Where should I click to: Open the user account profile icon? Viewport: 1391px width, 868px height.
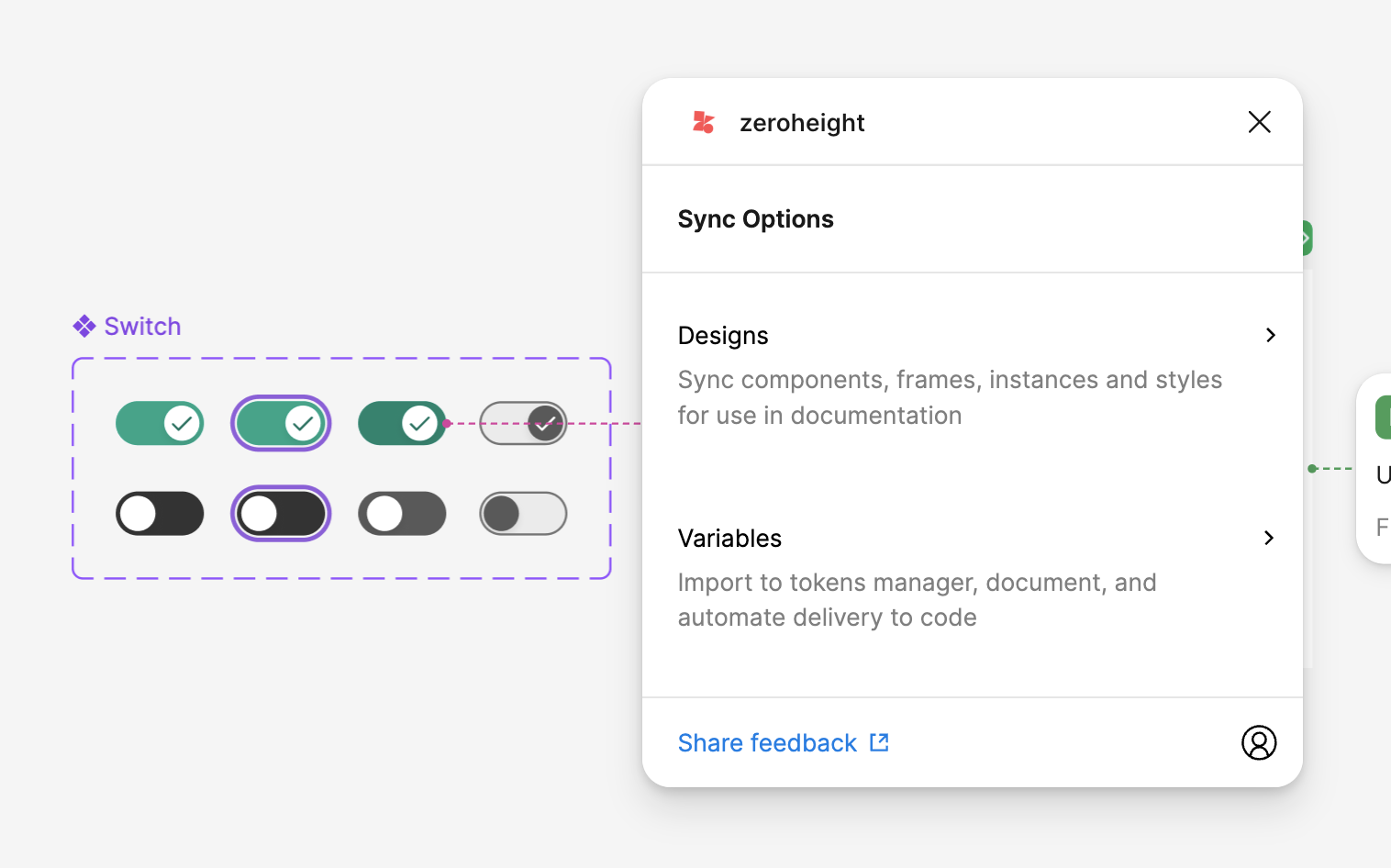click(1258, 742)
